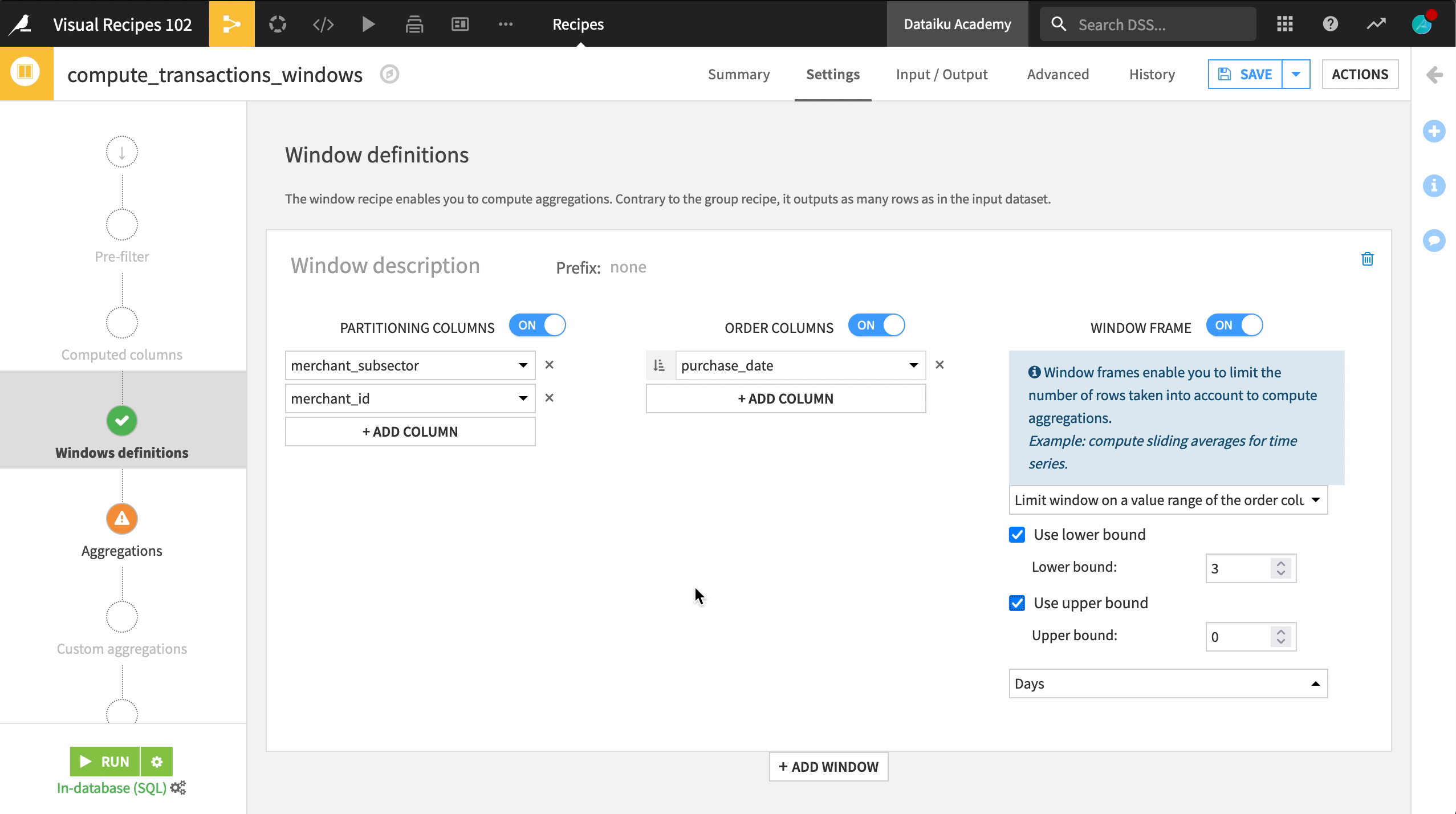Open the Jobs menu via the play icon
Viewport: 1456px width, 814px height.
368,23
